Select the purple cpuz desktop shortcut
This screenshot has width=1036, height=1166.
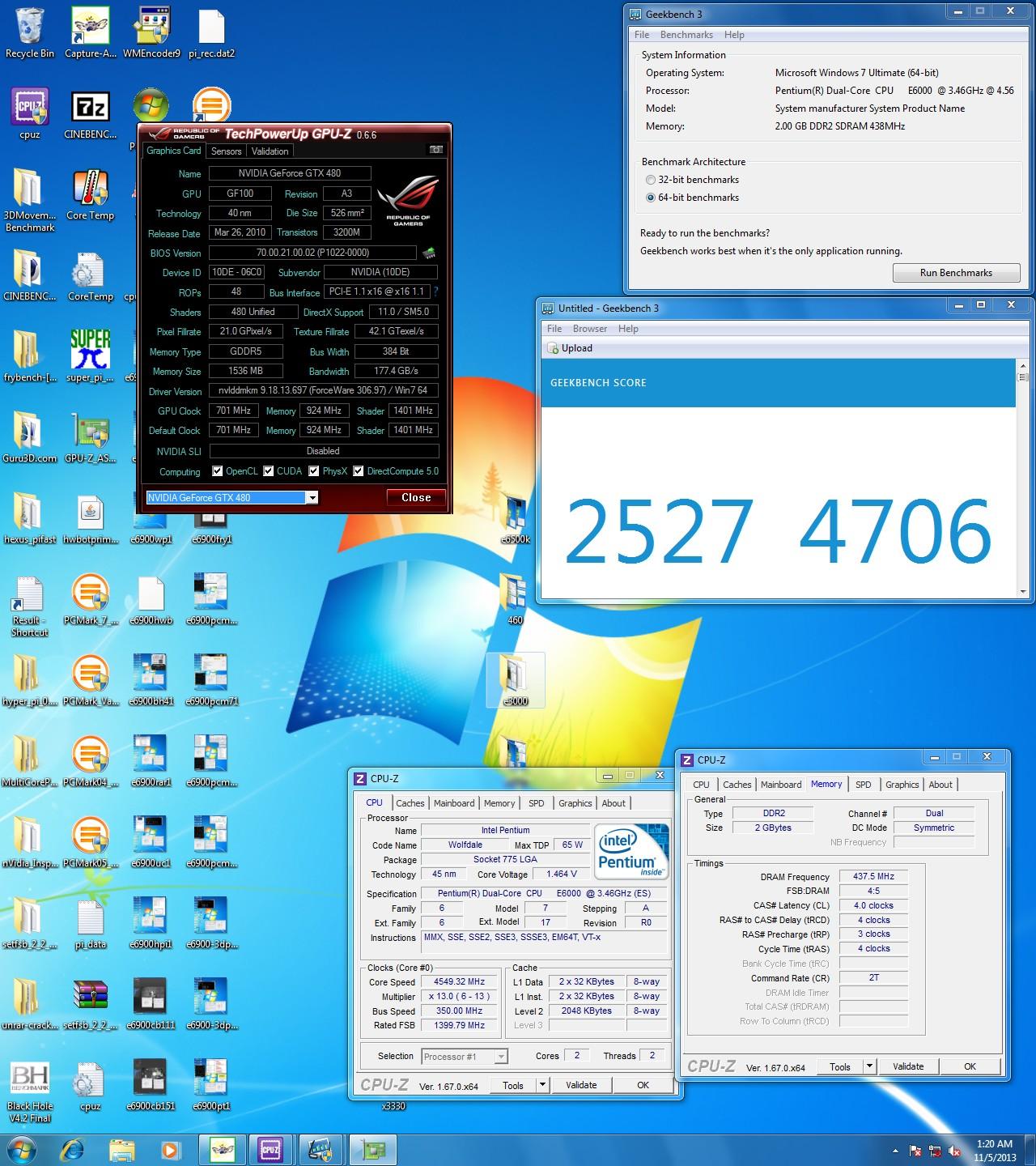click(x=30, y=113)
